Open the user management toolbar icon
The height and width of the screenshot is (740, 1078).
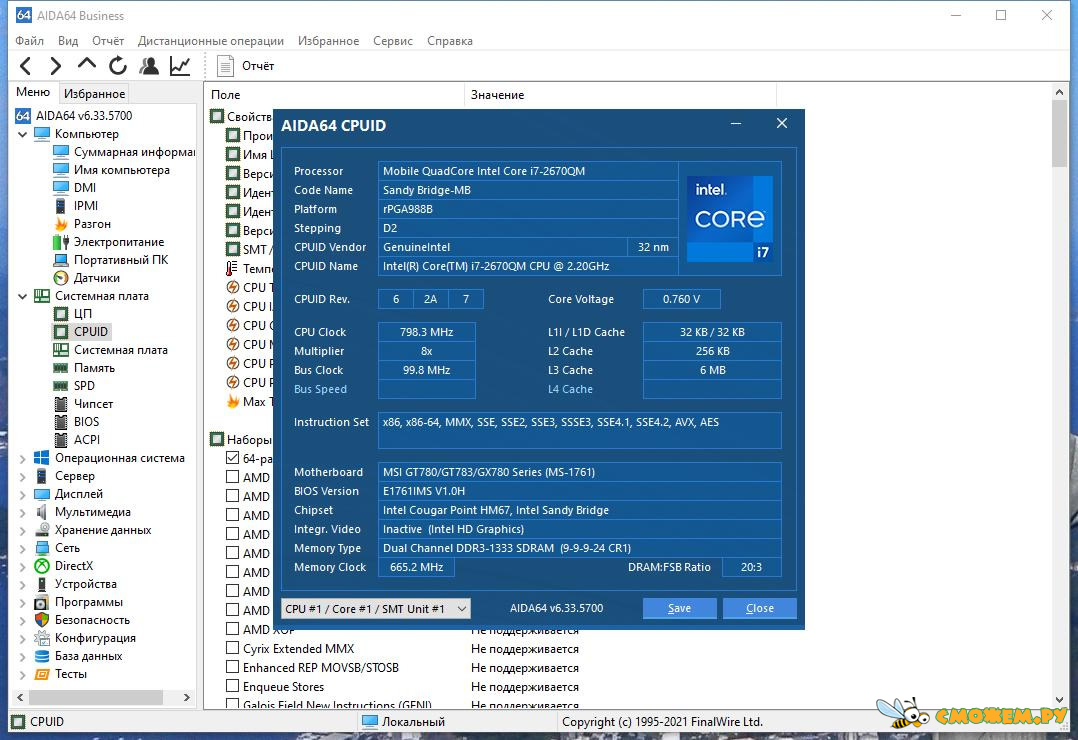pyautogui.click(x=148, y=66)
